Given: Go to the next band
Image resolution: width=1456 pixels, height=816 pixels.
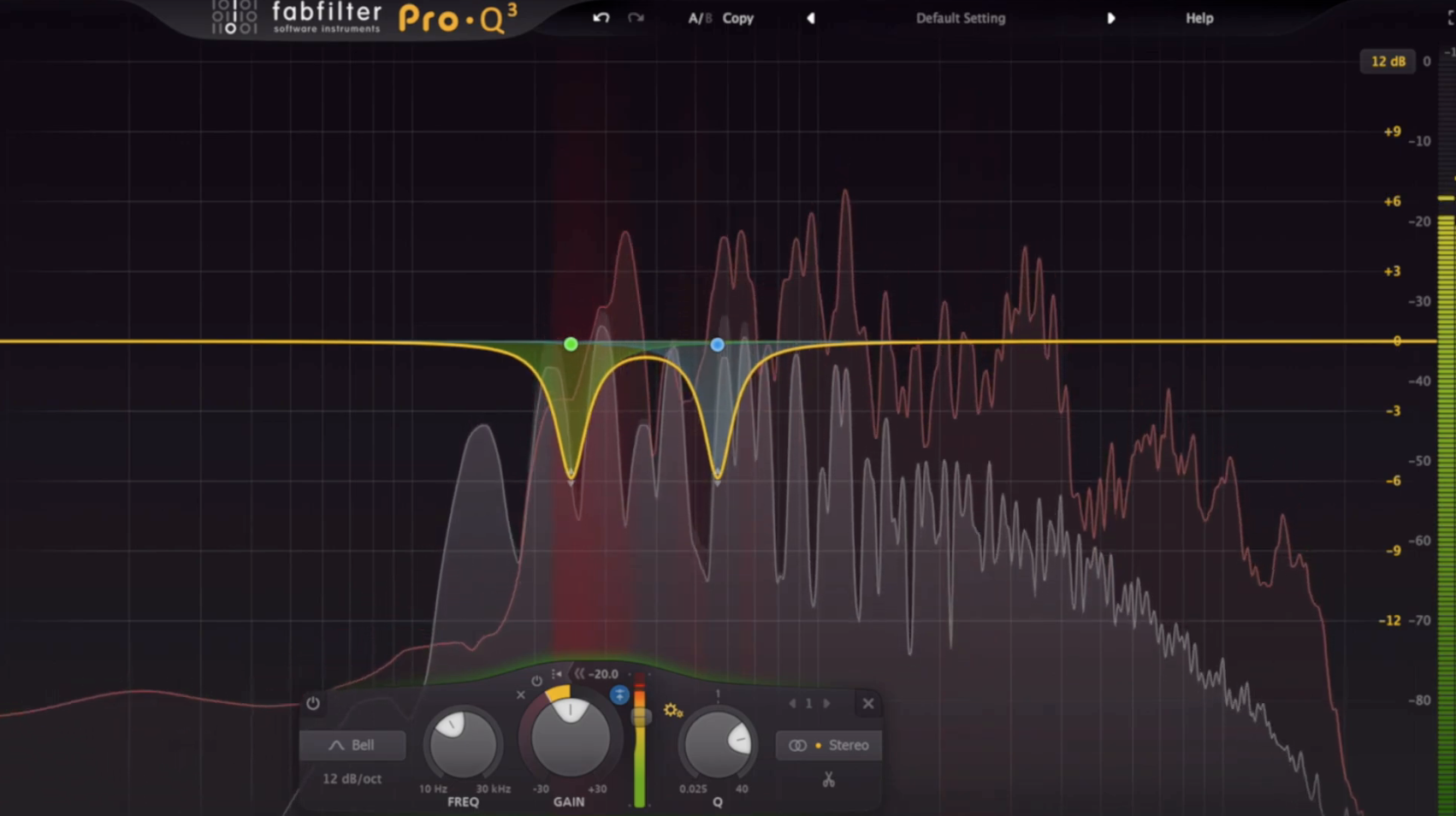Looking at the screenshot, I should pos(826,703).
